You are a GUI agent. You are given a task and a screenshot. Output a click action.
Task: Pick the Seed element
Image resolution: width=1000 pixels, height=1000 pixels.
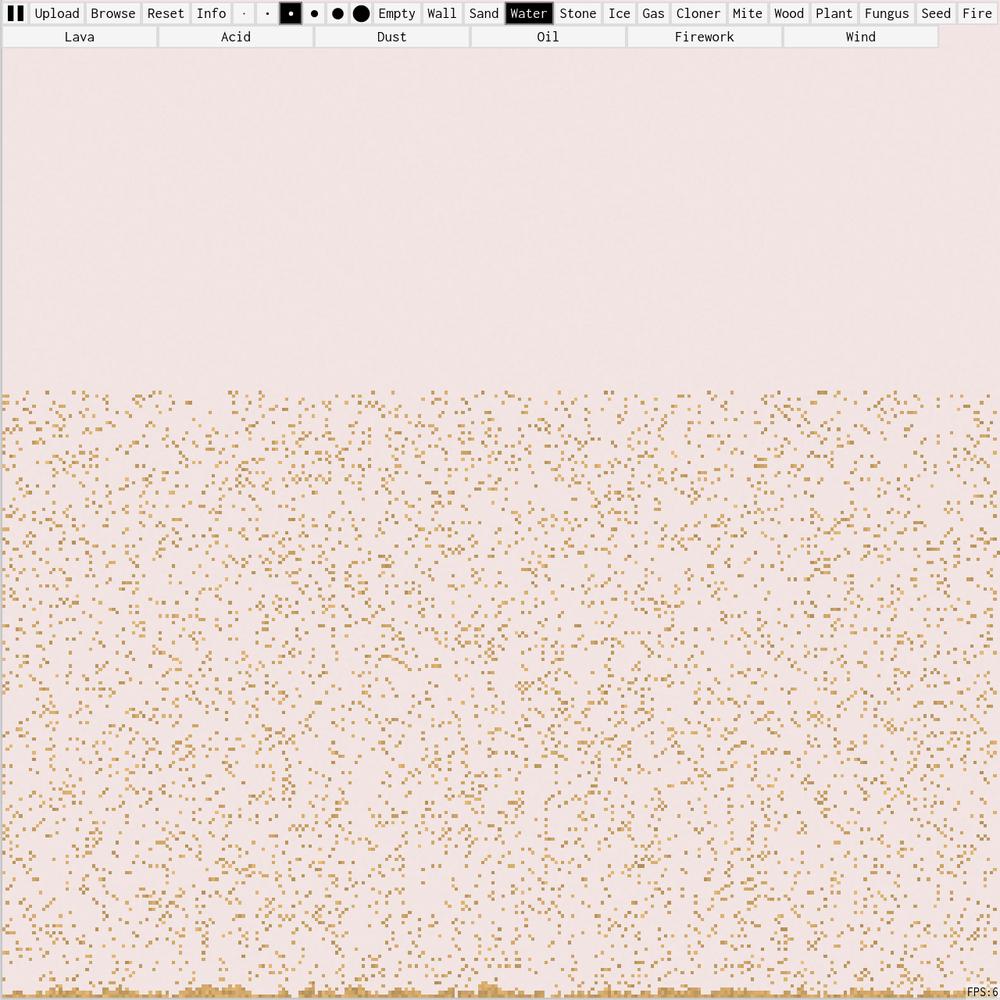click(936, 13)
